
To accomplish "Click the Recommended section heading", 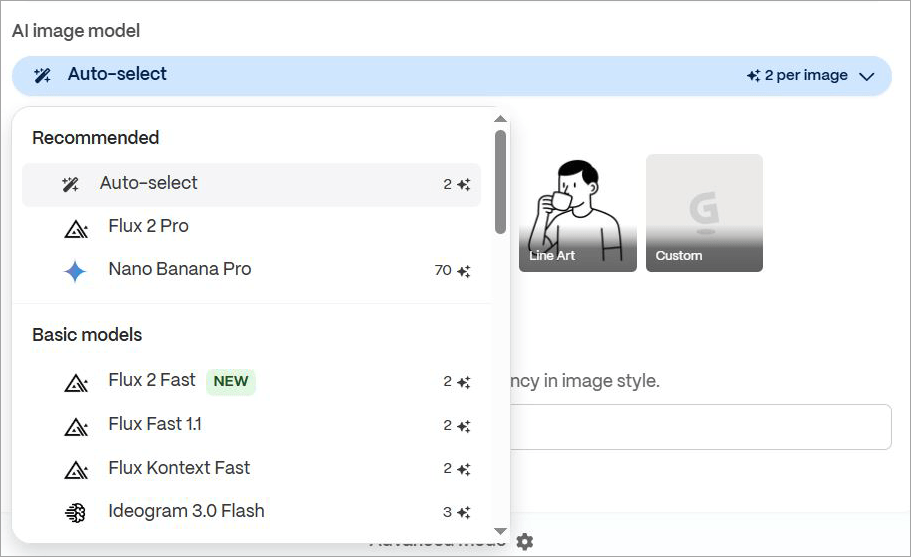I will pyautogui.click(x=96, y=138).
